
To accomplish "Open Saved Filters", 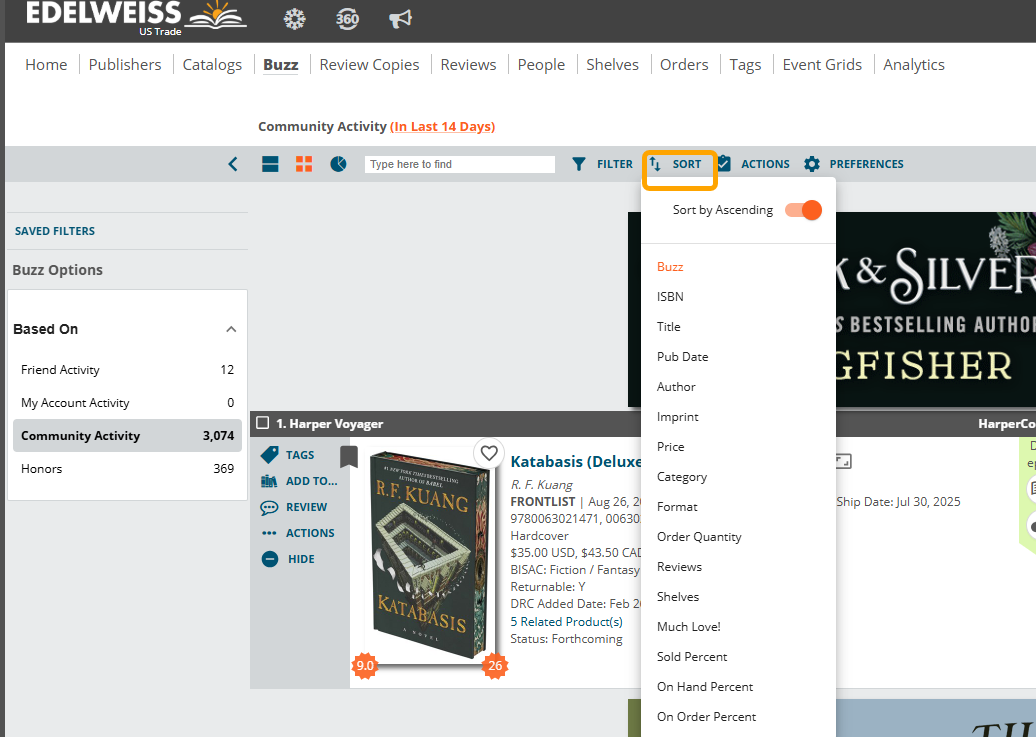I will pos(55,231).
